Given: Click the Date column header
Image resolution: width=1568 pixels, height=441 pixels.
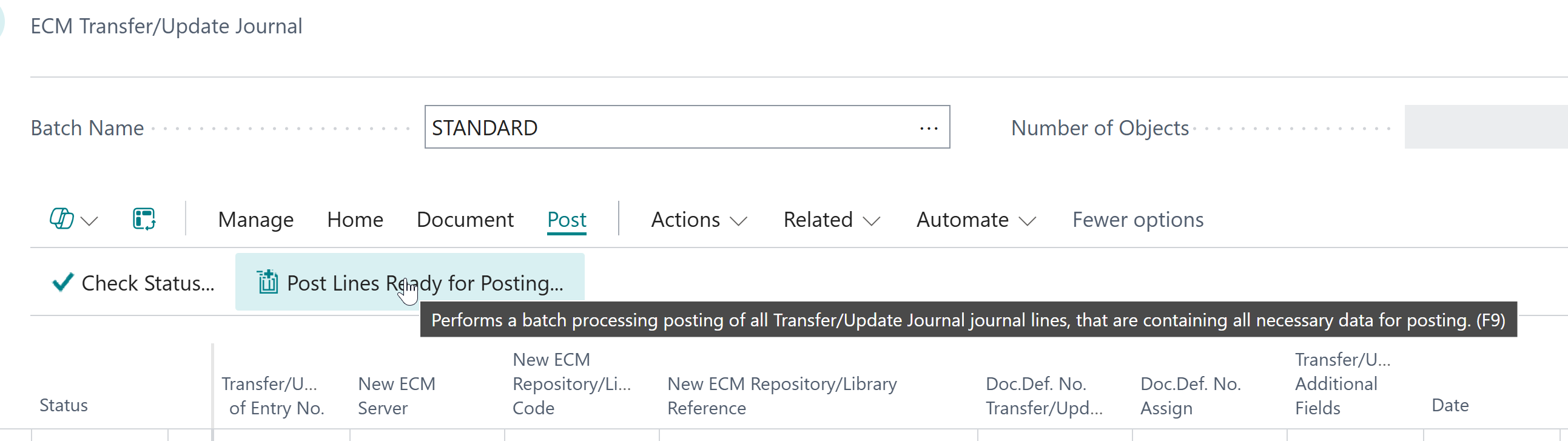Looking at the screenshot, I should coord(1450,405).
